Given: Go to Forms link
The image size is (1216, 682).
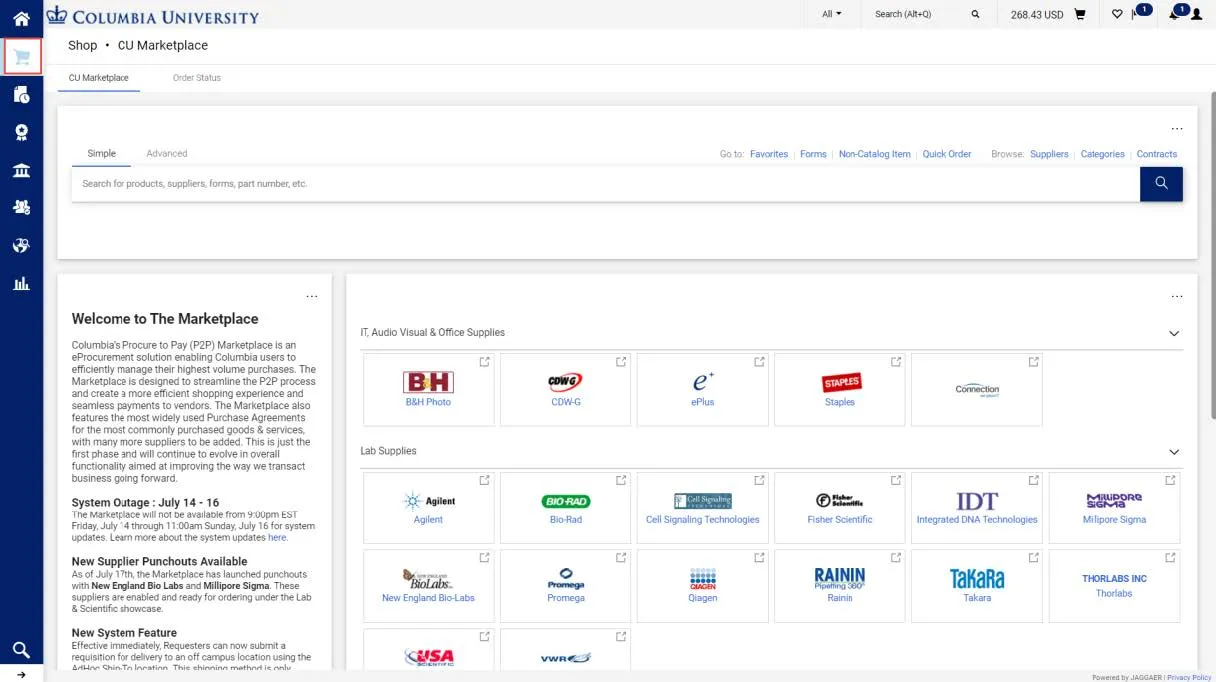Looking at the screenshot, I should (x=813, y=154).
